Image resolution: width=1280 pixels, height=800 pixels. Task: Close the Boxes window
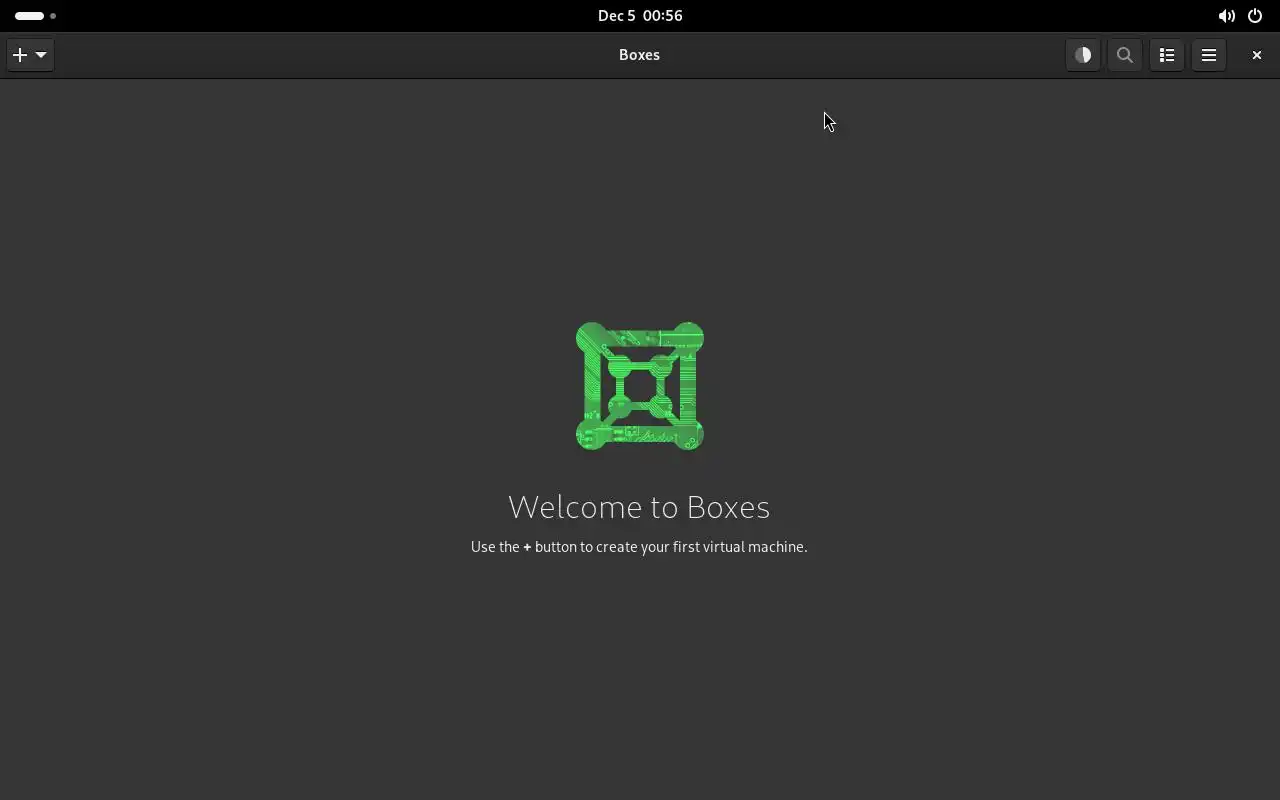click(x=1257, y=55)
